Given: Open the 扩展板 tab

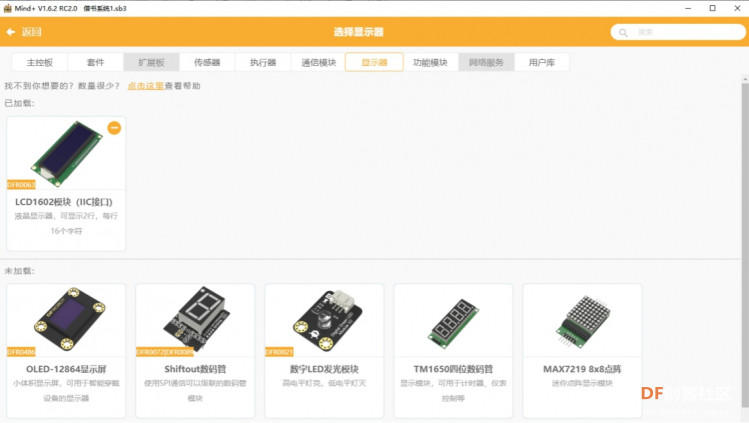Looking at the screenshot, I should pos(151,63).
